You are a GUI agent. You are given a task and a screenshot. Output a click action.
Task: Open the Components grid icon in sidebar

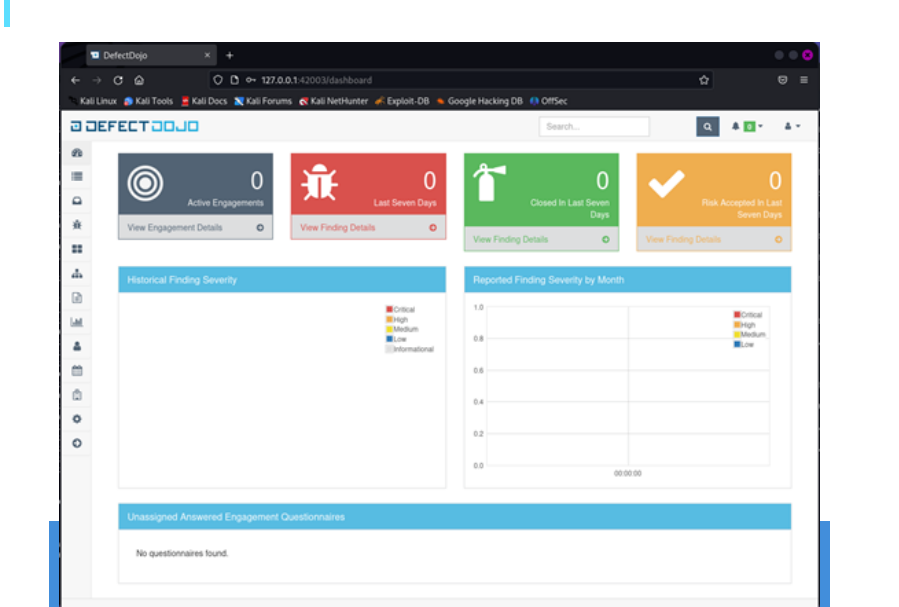[77, 249]
